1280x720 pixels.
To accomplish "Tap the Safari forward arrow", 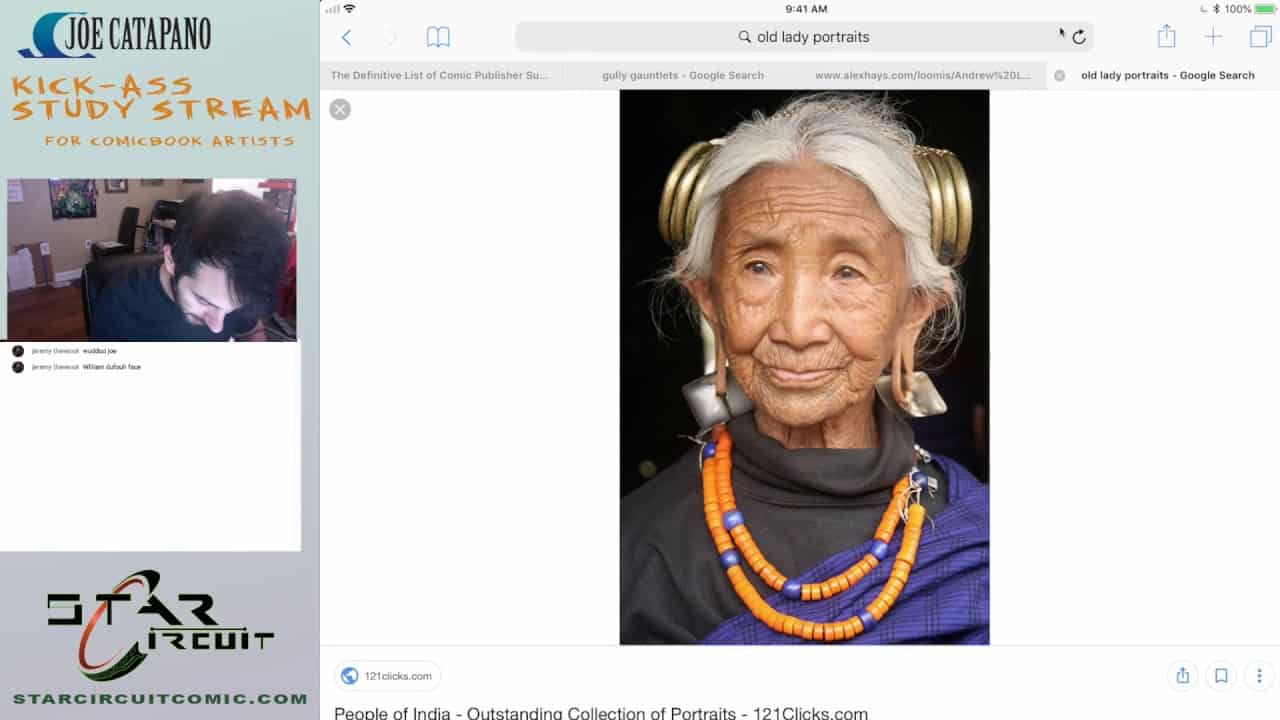I will [391, 37].
